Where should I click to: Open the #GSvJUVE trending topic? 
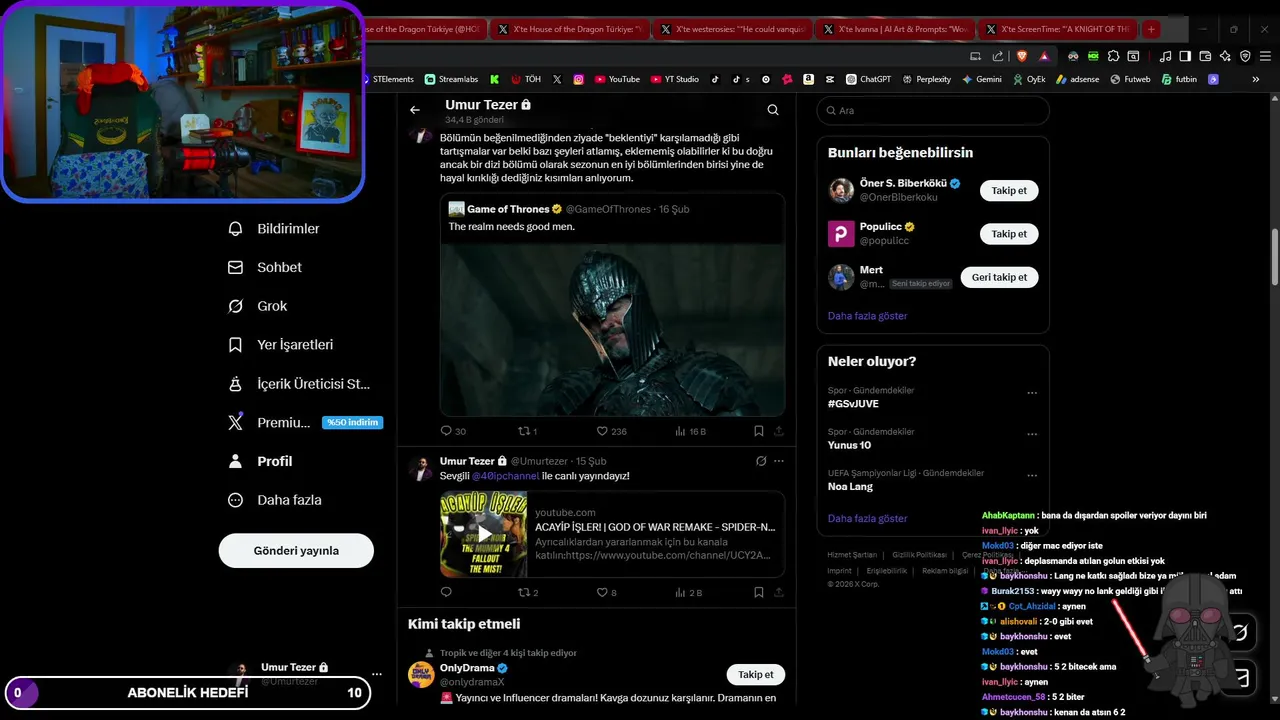(853, 404)
